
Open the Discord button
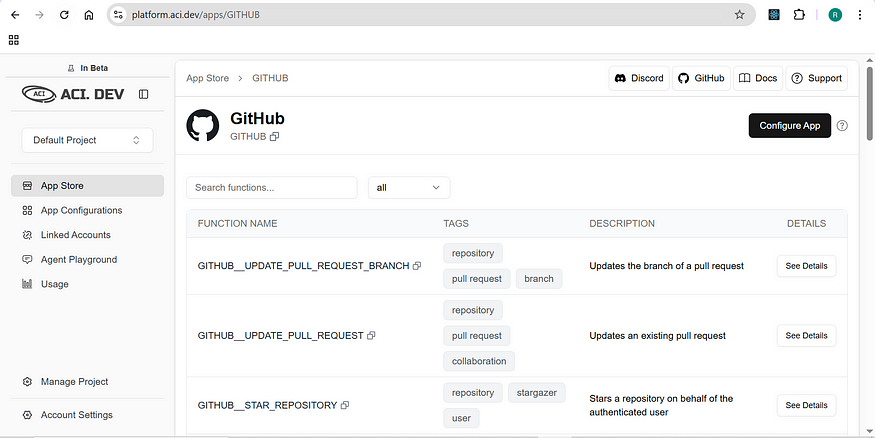click(x=639, y=78)
